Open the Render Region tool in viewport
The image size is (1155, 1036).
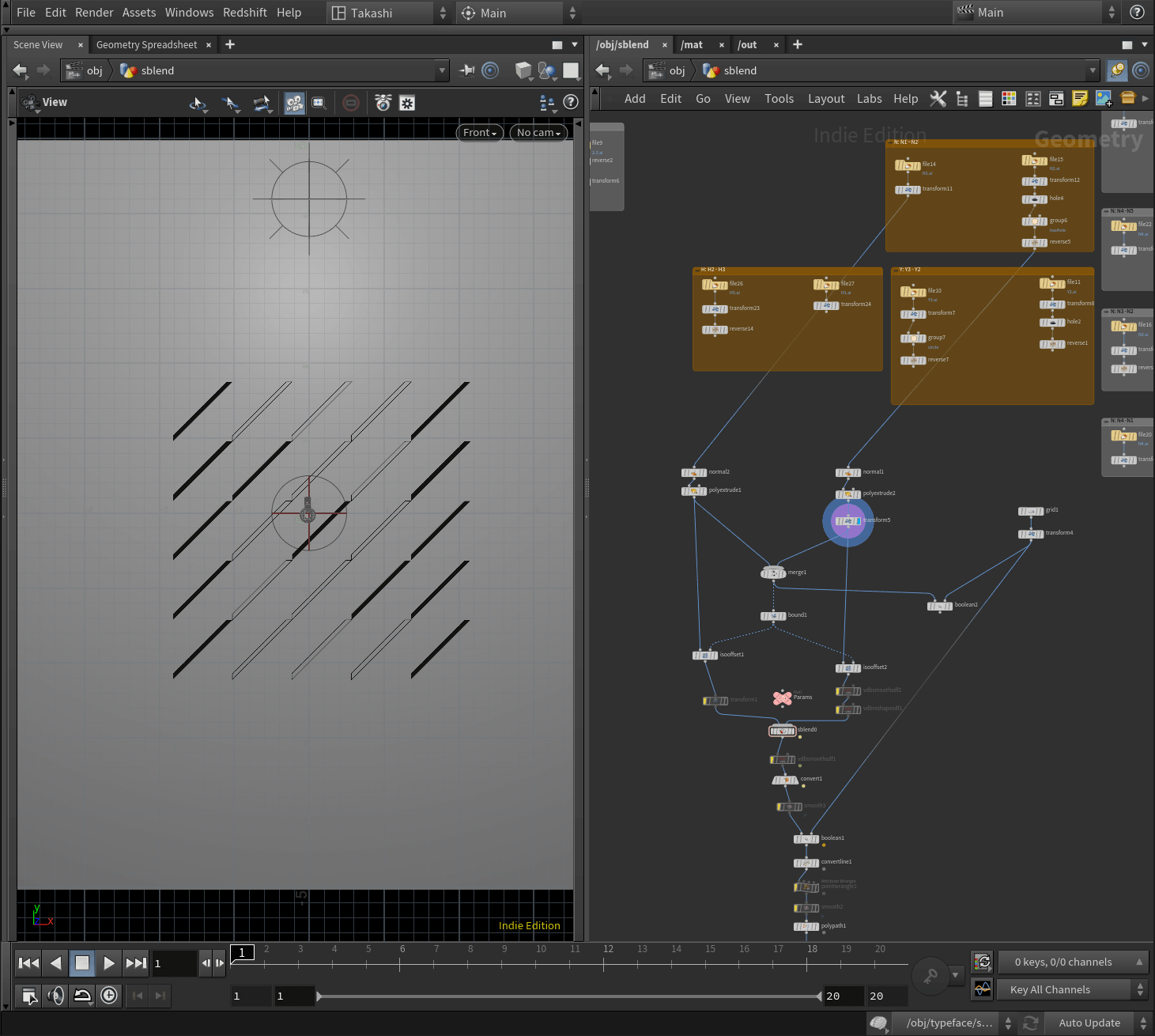(319, 103)
